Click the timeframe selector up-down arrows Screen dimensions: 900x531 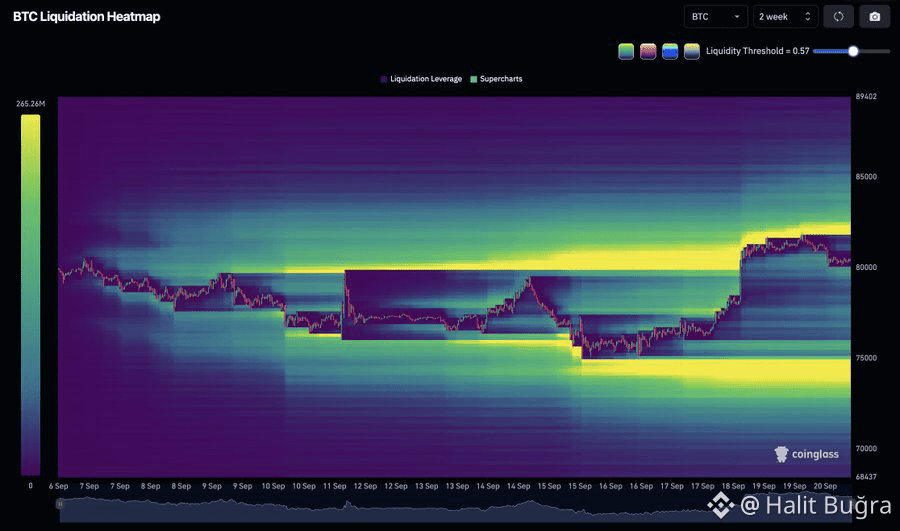tap(808, 17)
